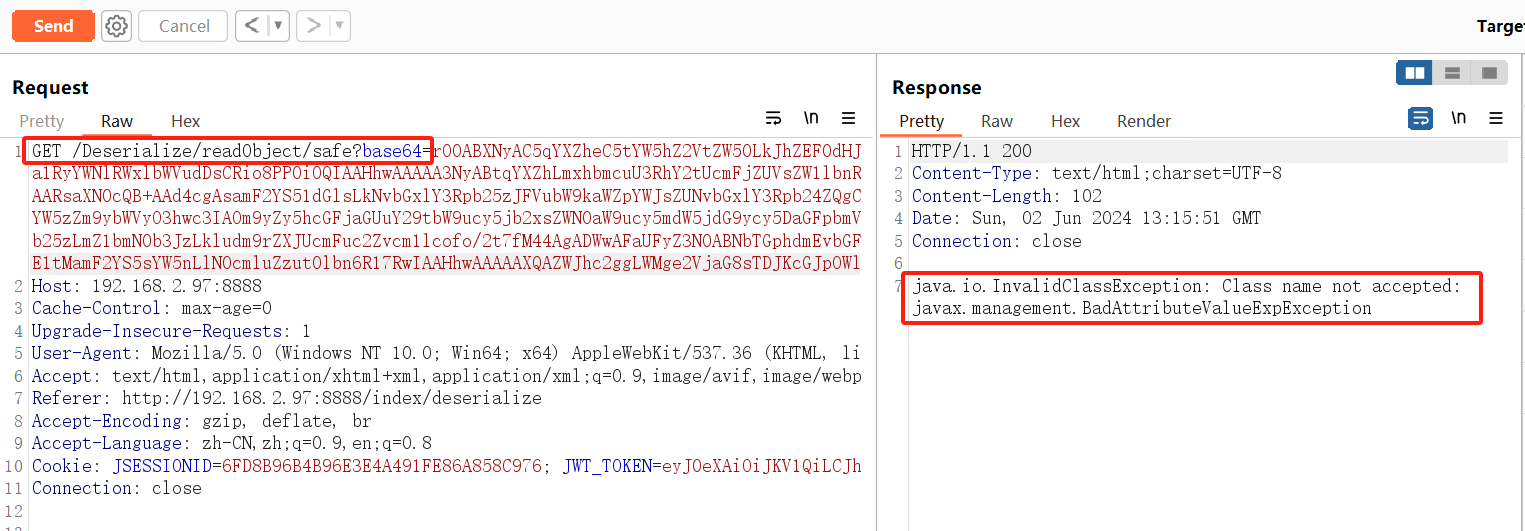Toggle word wrap icon in Response panel

(1420, 118)
